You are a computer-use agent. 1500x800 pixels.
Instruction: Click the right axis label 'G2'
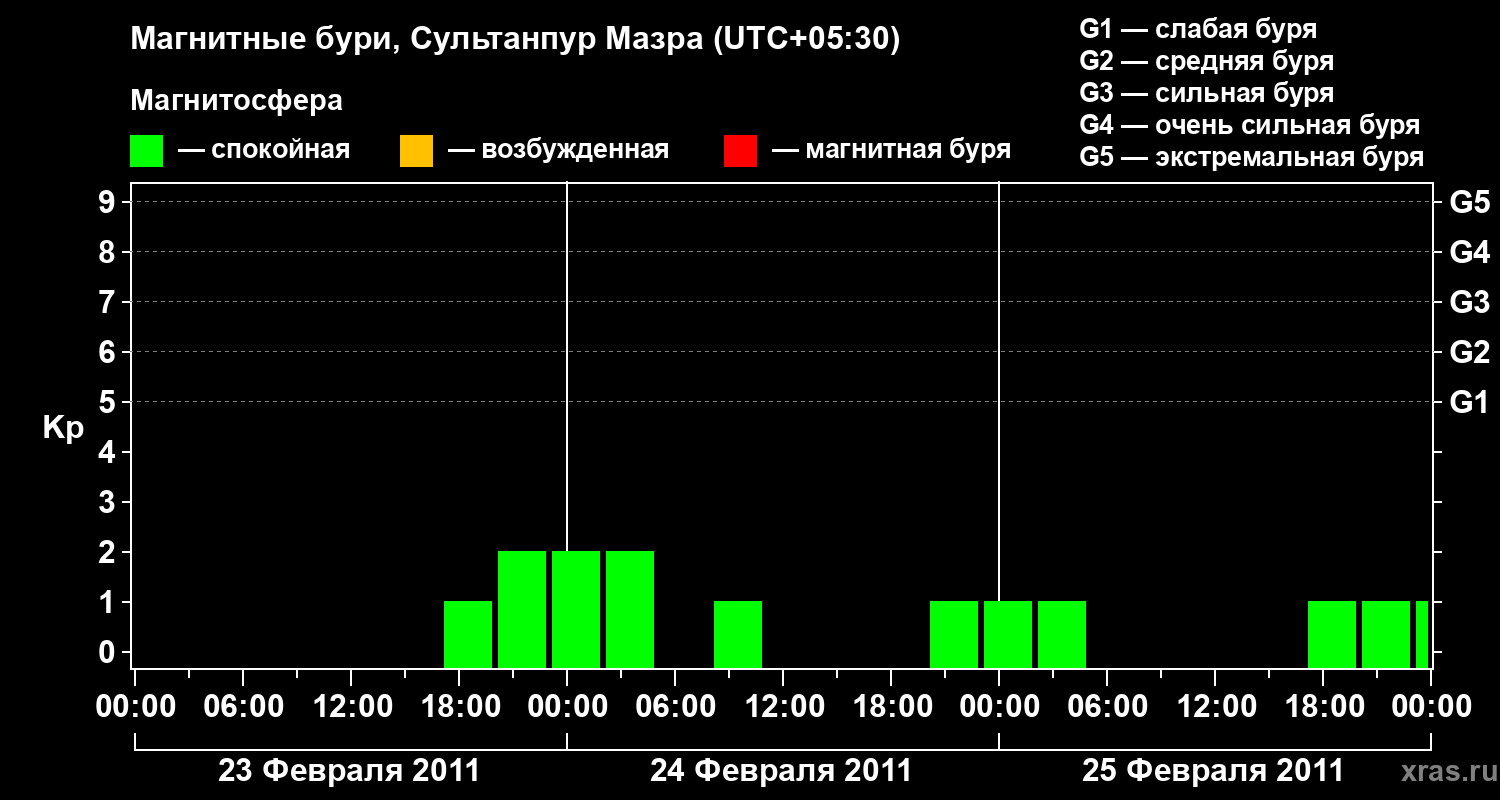[1470, 353]
